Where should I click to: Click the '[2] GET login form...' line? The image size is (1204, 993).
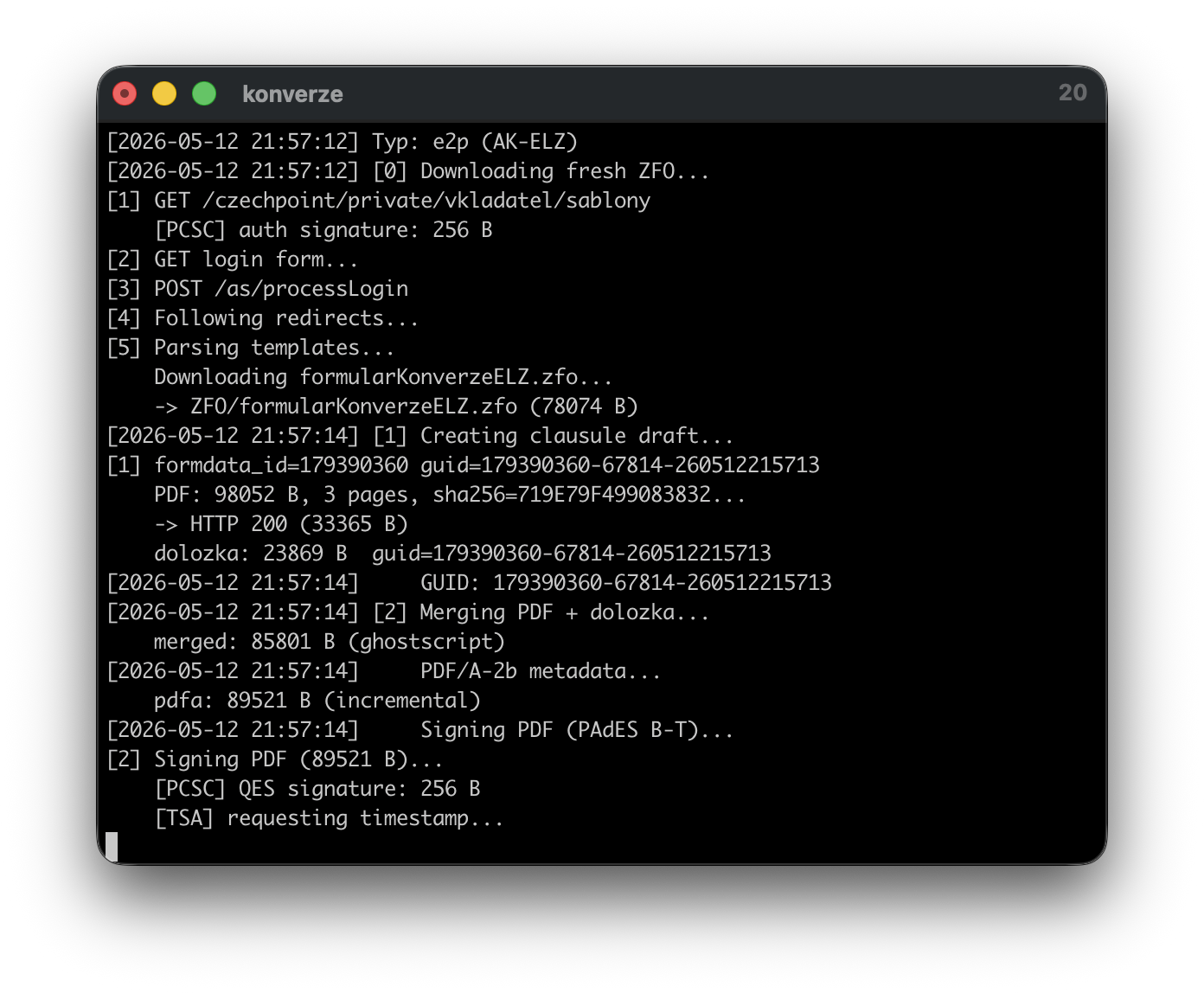[232, 259]
